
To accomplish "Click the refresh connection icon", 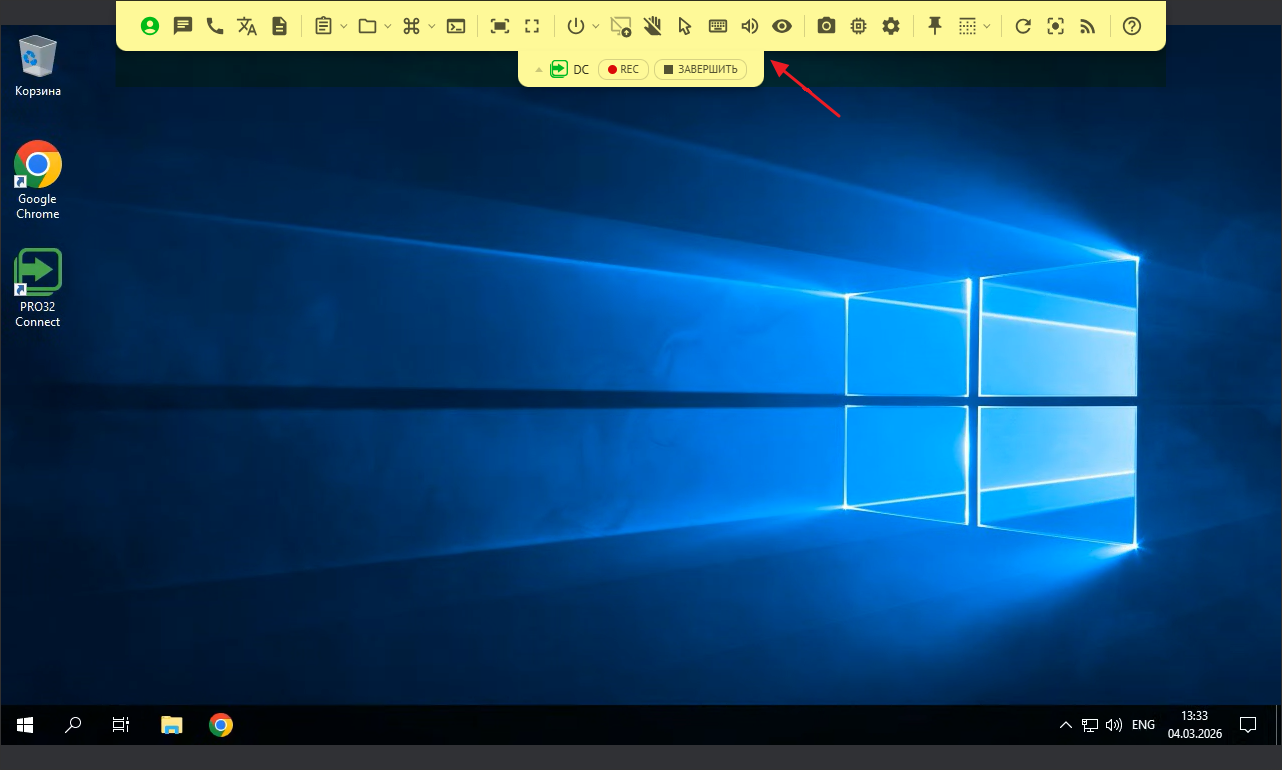I will 1022,26.
